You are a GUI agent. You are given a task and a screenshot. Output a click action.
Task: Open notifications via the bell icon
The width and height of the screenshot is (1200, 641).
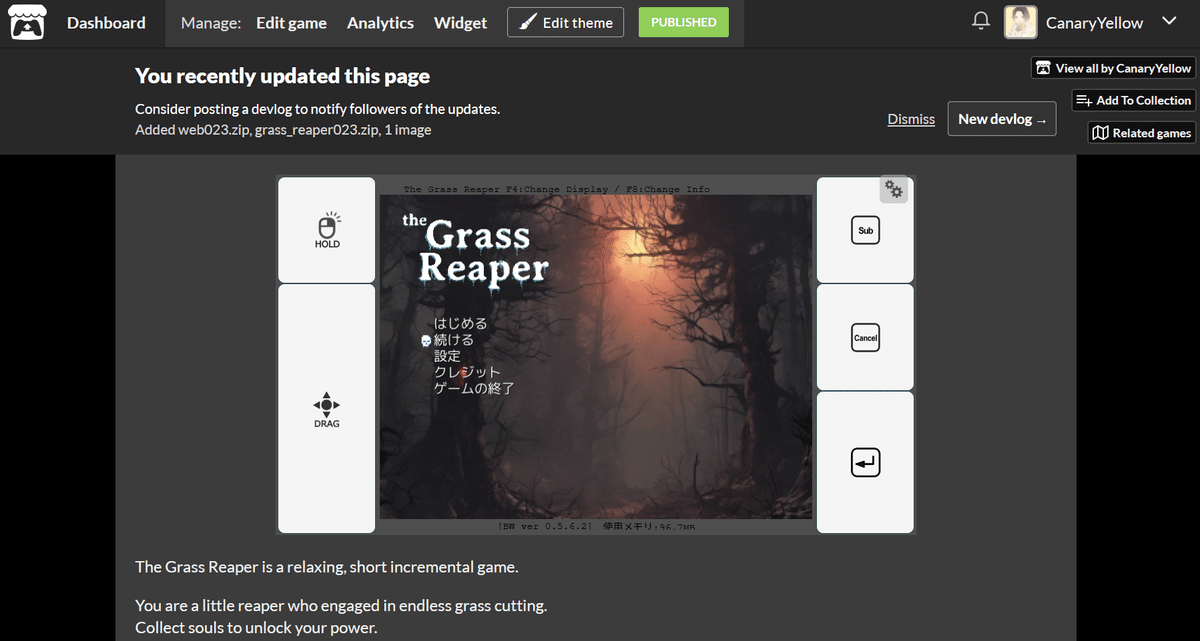980,20
